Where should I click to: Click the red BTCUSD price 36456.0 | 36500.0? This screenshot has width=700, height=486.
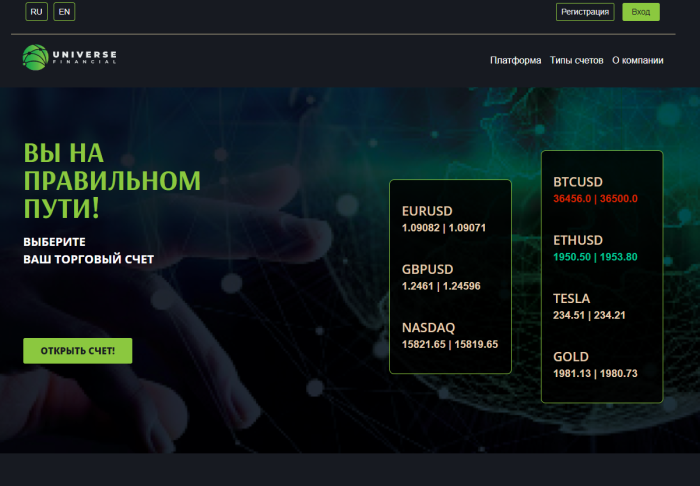pos(596,199)
